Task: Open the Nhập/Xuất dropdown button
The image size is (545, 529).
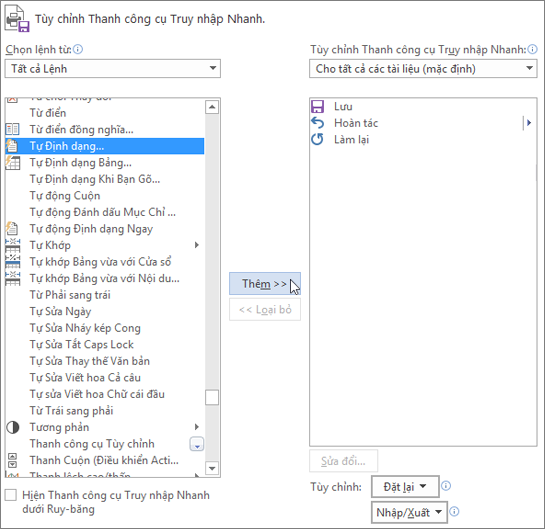Action: pos(409,512)
